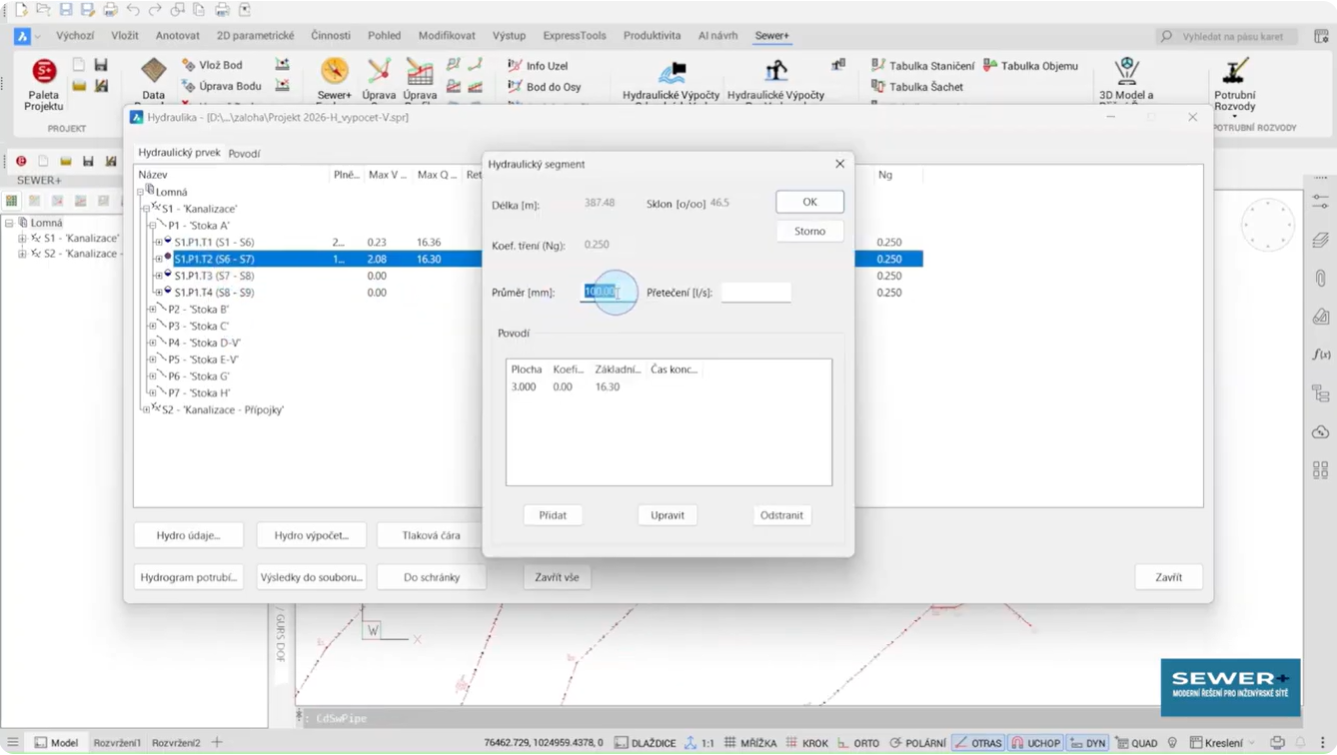
Task: Click the Přidat button
Action: 552,515
